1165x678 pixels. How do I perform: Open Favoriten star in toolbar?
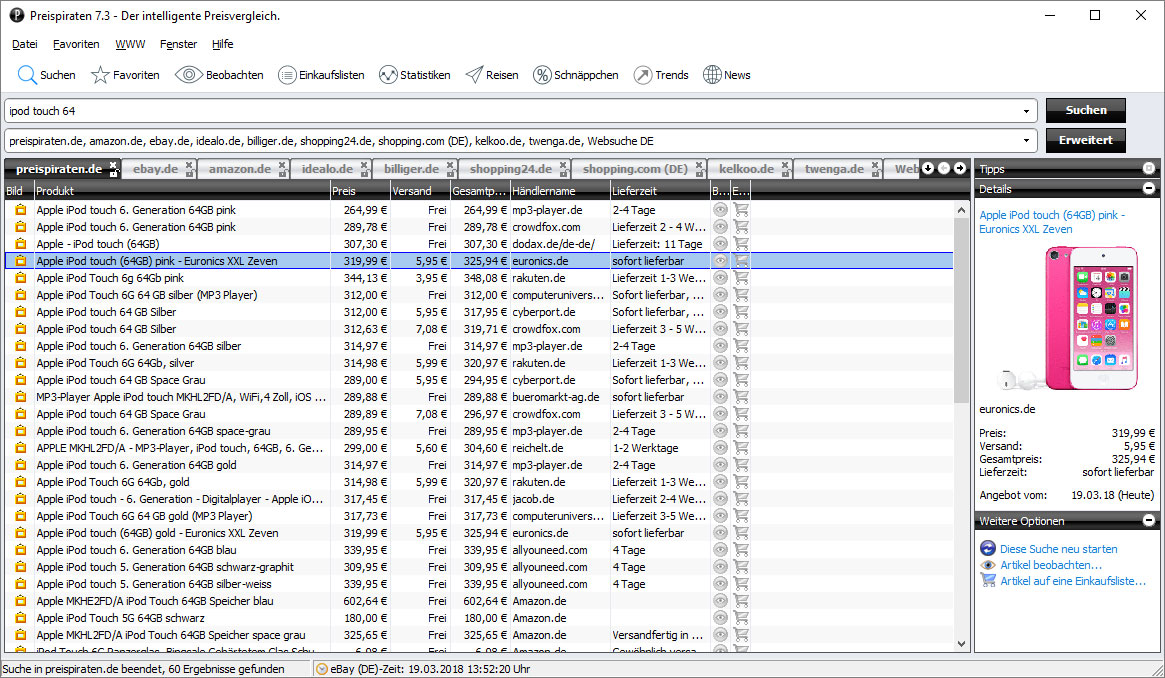pyautogui.click(x=100, y=75)
